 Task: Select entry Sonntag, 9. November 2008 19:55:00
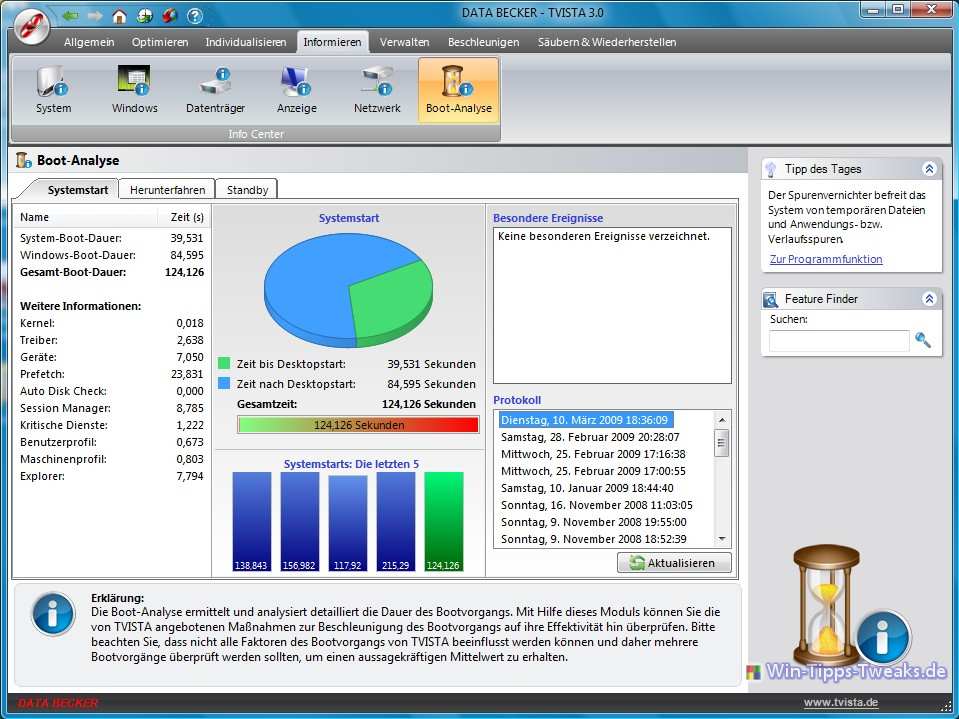(x=594, y=523)
